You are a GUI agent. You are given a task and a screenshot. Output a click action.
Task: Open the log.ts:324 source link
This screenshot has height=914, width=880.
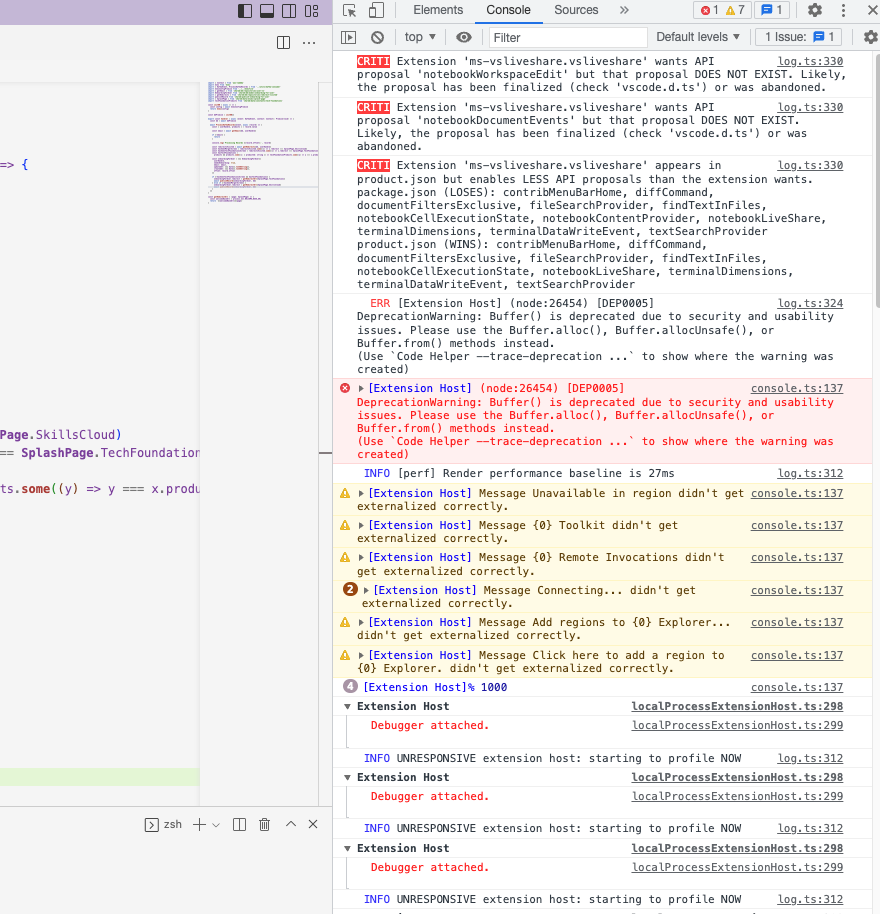[810, 303]
